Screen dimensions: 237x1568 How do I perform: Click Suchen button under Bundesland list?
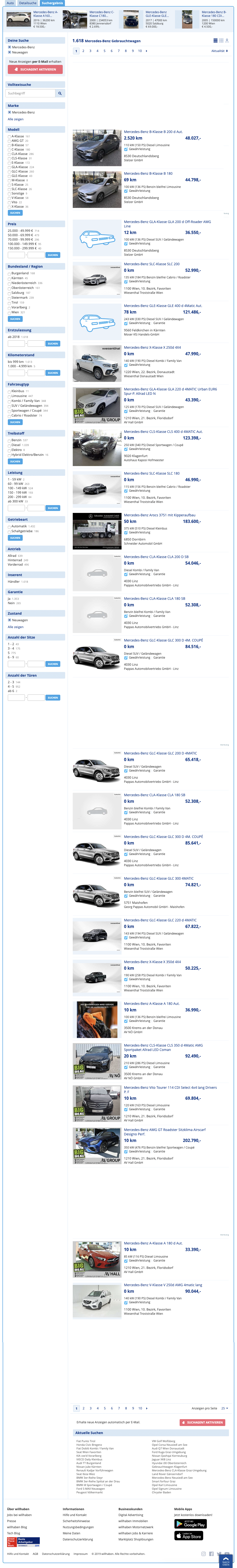(15, 319)
